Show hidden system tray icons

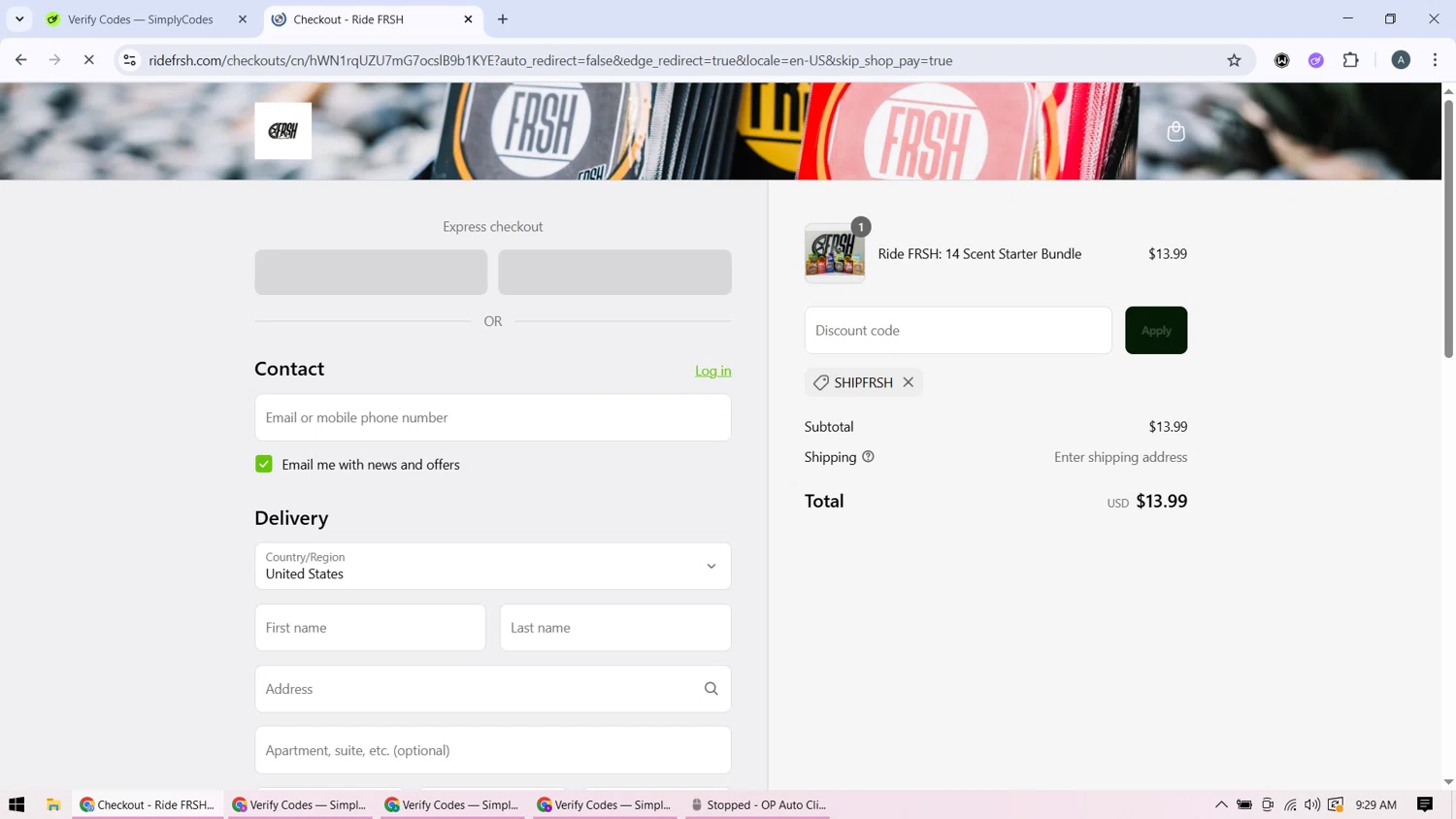coord(1221,804)
